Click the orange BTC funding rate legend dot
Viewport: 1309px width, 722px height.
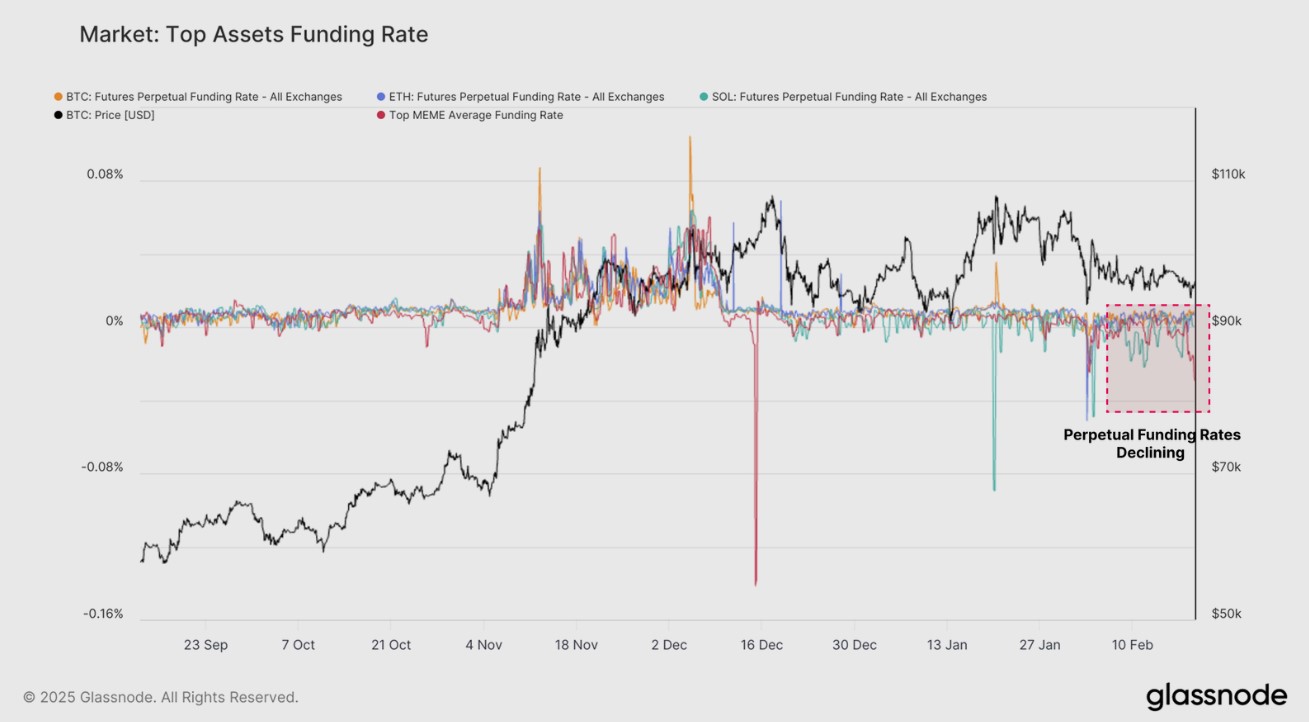coord(58,97)
